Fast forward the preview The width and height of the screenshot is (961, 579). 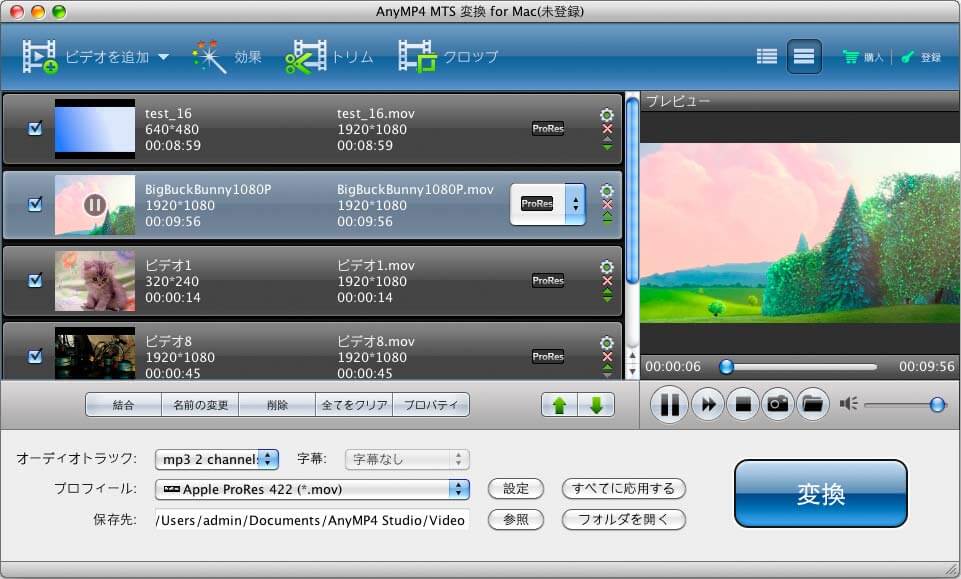(708, 404)
